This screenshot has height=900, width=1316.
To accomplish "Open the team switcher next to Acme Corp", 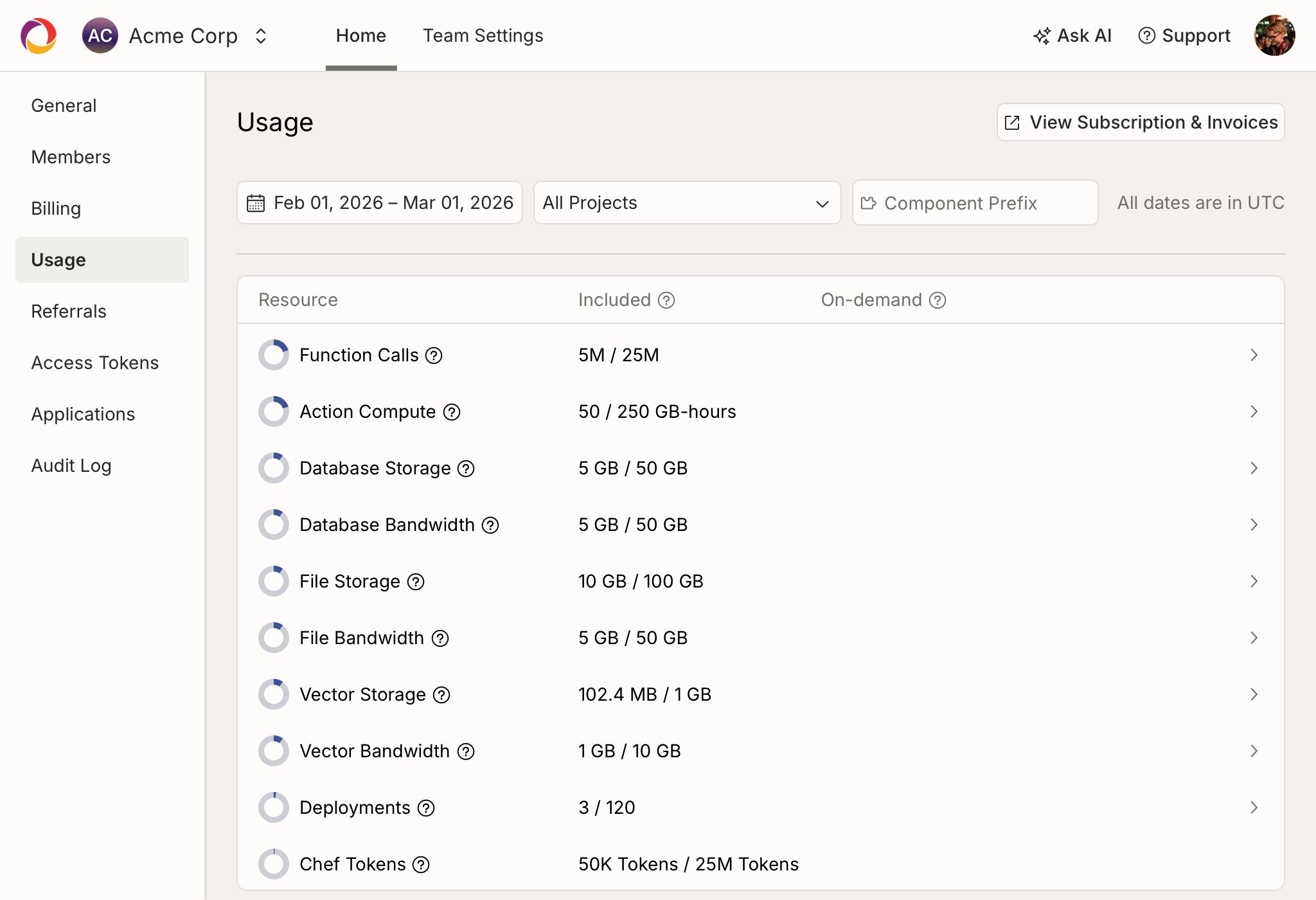I will pyautogui.click(x=261, y=35).
